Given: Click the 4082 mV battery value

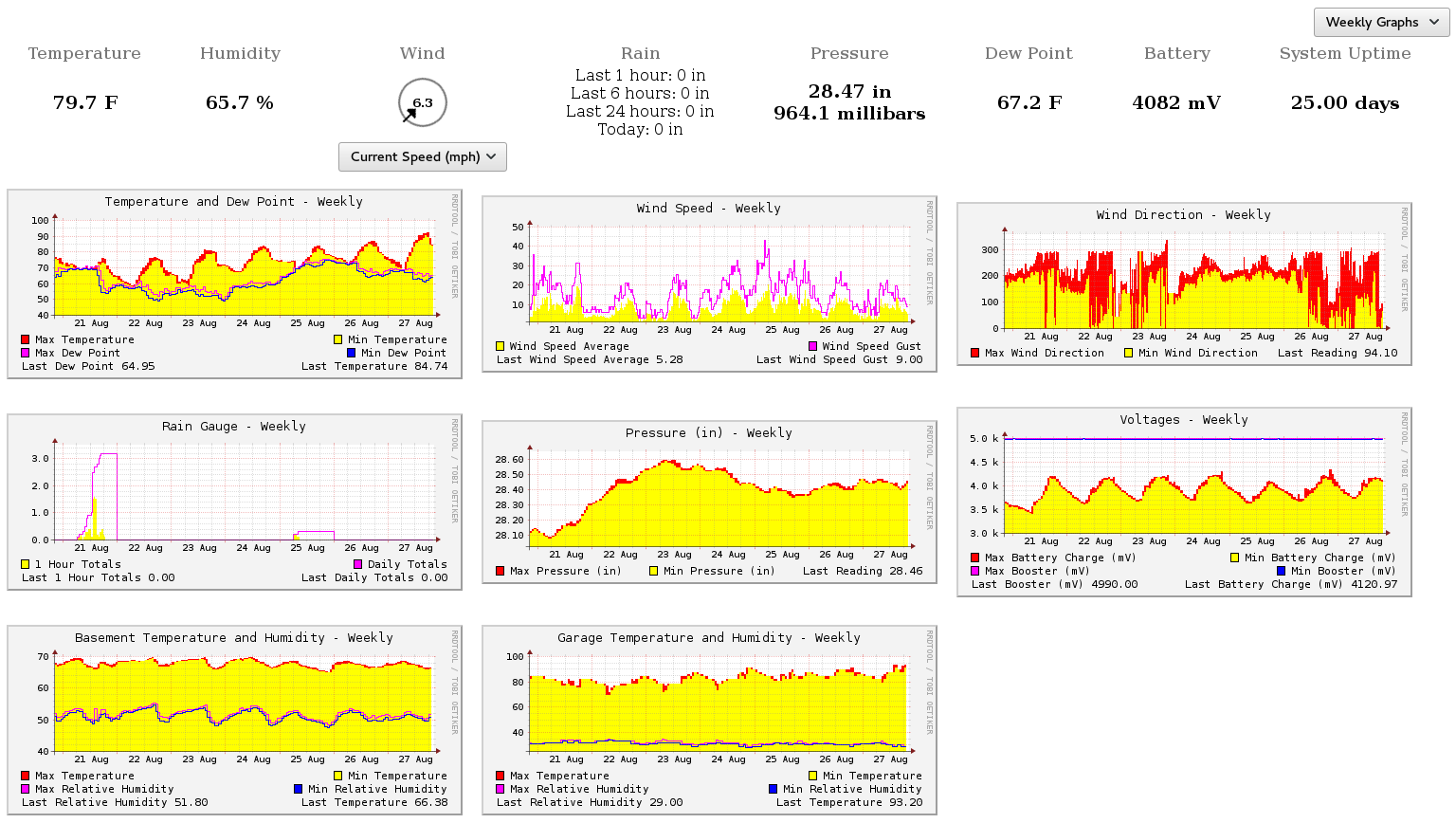Looking at the screenshot, I should [1175, 102].
